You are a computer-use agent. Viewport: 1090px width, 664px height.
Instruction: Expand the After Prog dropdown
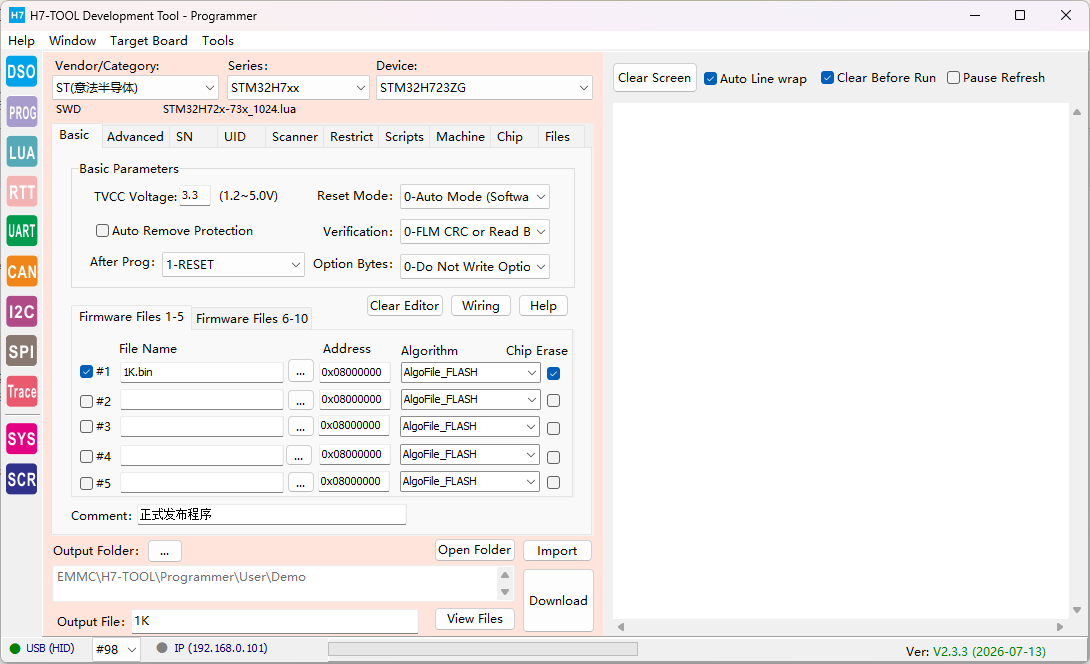tap(233, 264)
